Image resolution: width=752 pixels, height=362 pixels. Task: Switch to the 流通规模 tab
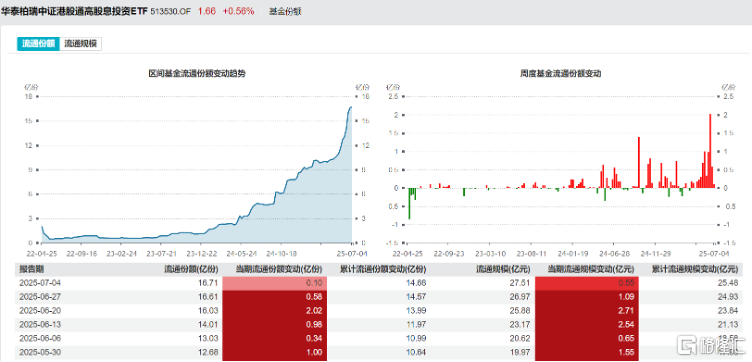tap(81, 44)
